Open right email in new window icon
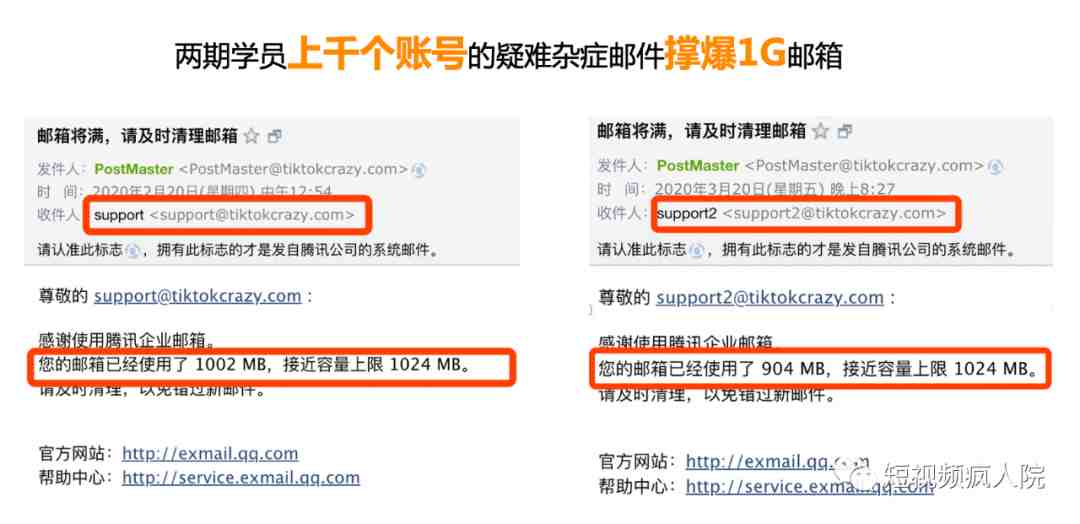The width and height of the screenshot is (1080, 524). pyautogui.click(x=844, y=132)
